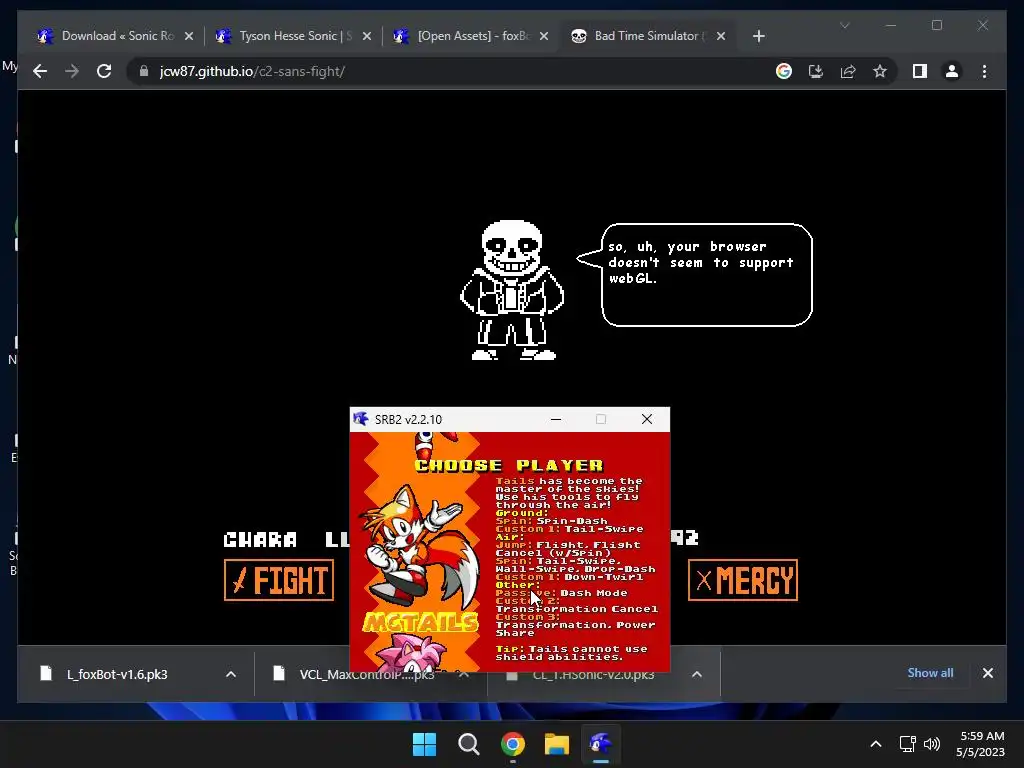Close the [Open Assets] foxBot tab

pos(544,36)
